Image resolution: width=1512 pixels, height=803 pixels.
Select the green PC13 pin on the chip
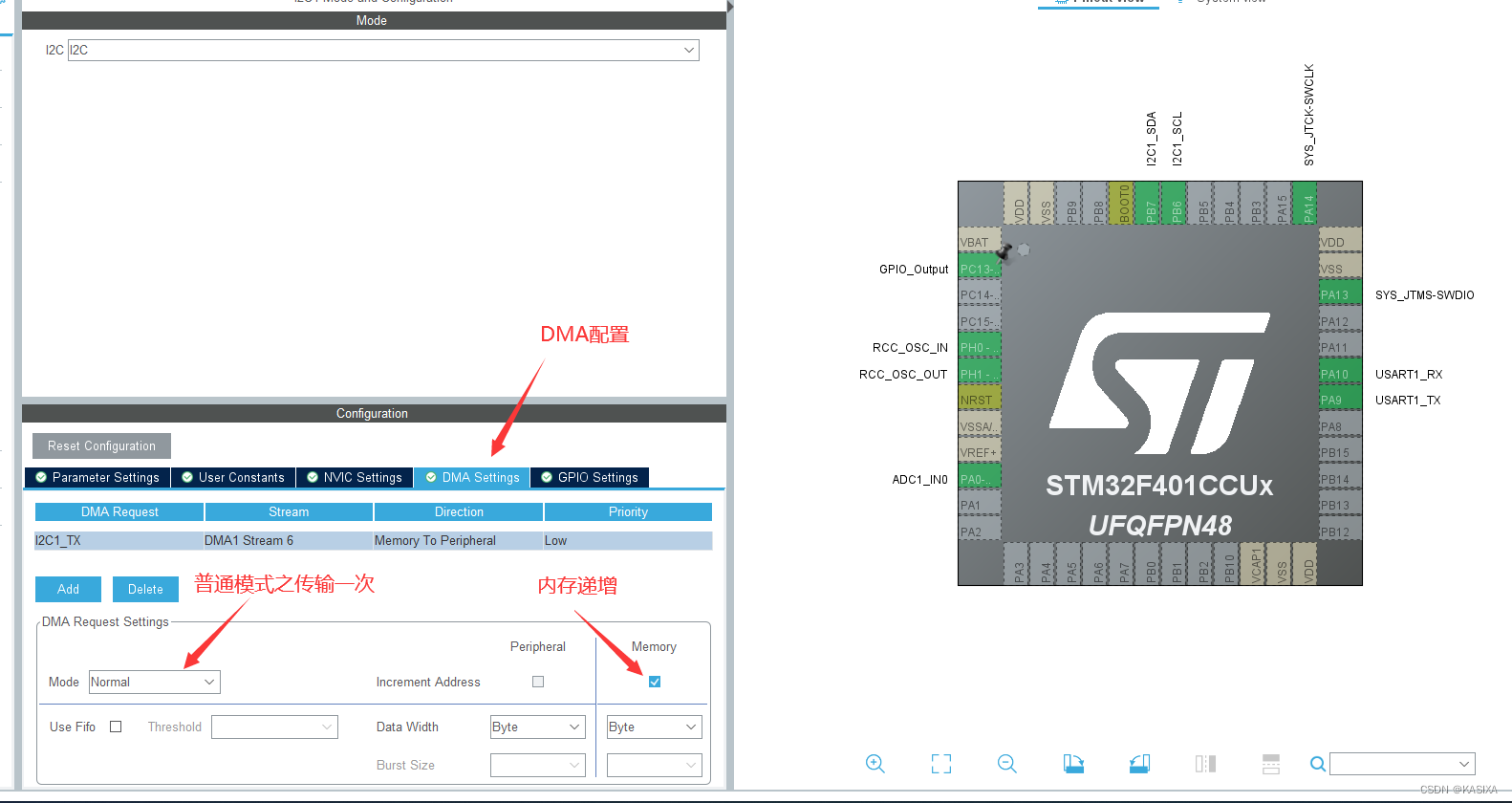980,269
